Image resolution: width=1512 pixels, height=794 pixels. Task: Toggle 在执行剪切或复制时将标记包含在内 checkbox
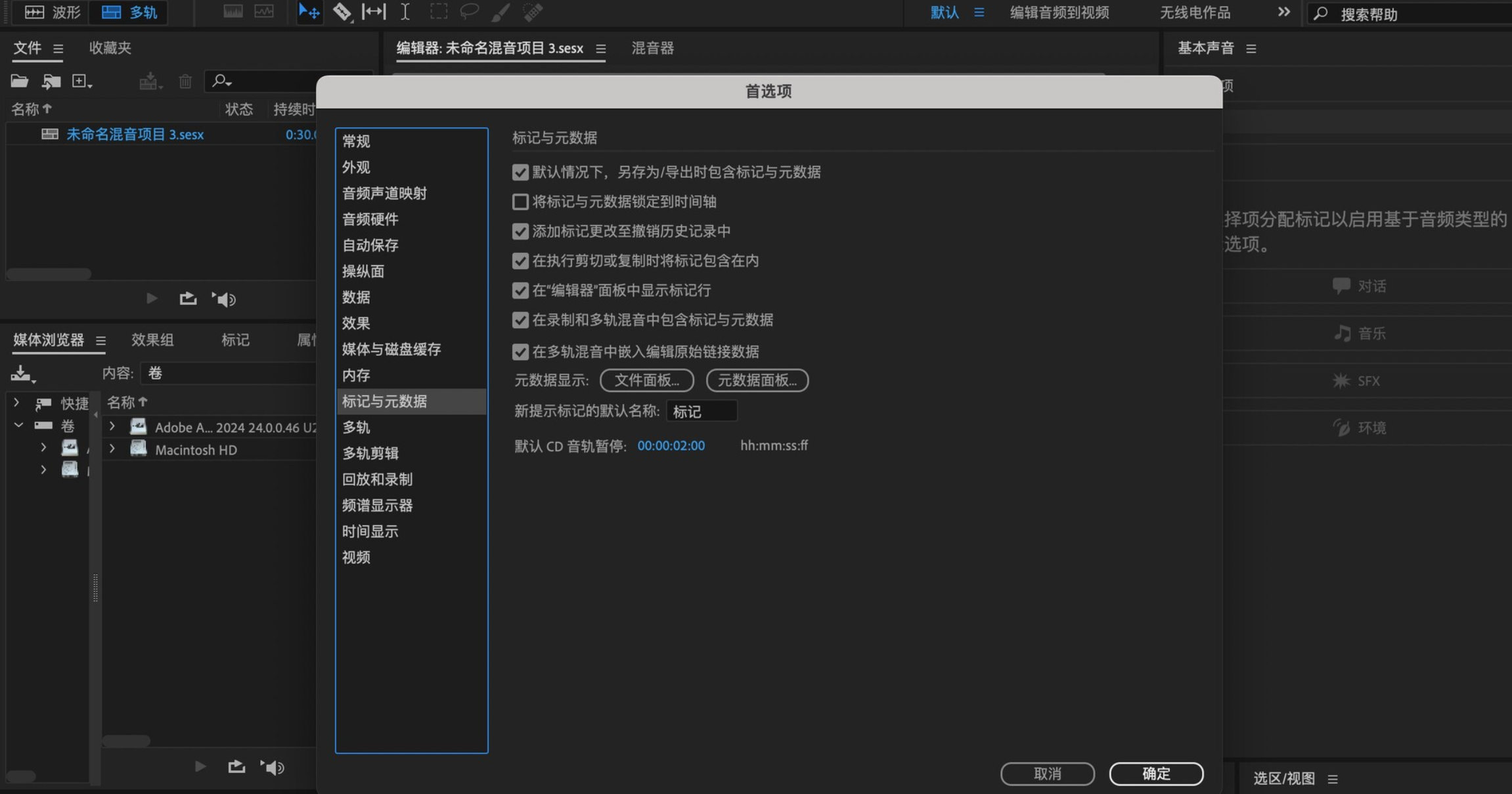520,261
